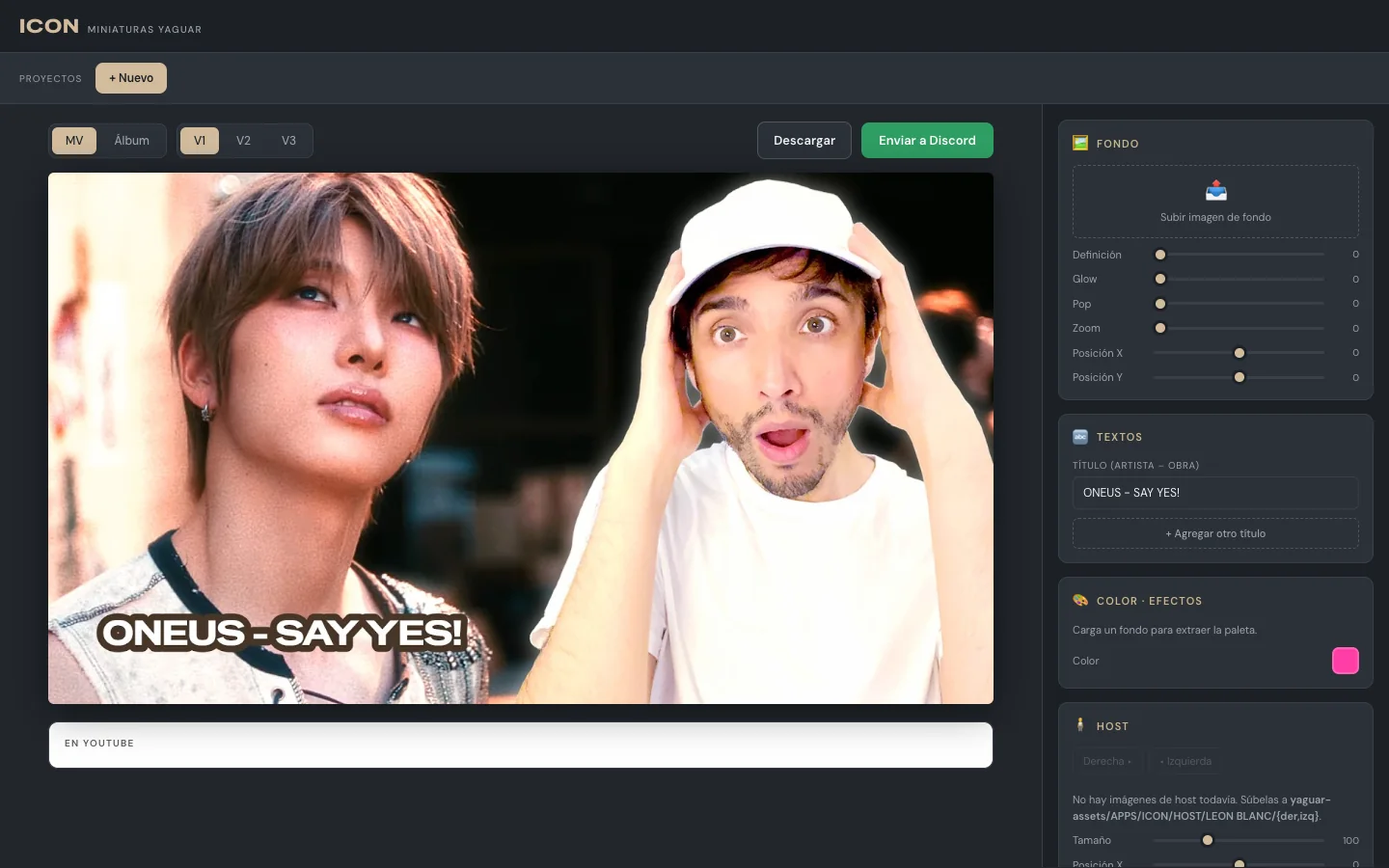Image resolution: width=1389 pixels, height=868 pixels.
Task: Click the MINIATURAS YAGUAR subtitle
Action: [x=145, y=30]
